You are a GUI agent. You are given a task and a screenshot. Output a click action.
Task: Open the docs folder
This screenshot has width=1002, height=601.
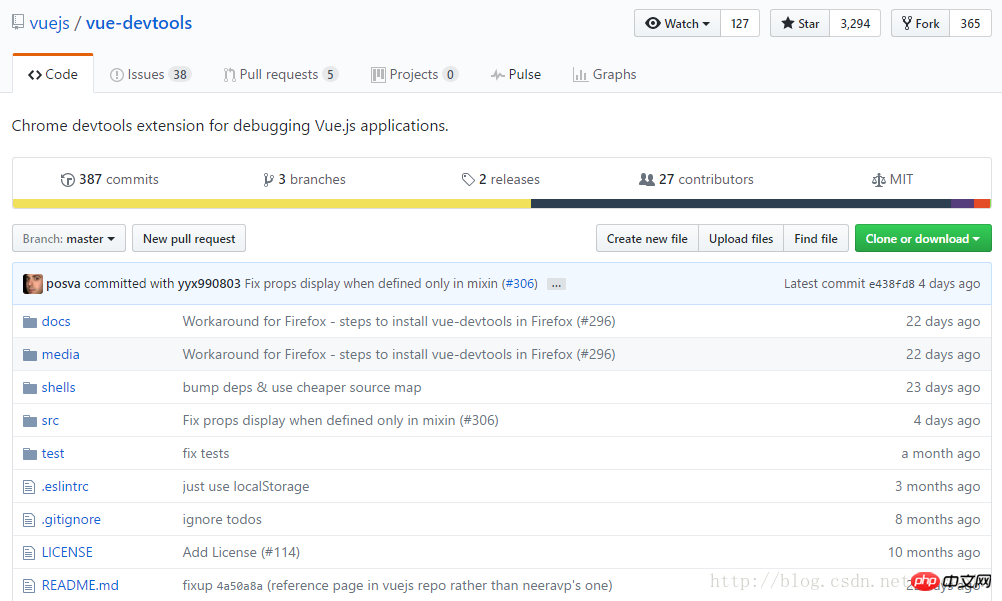pos(56,322)
